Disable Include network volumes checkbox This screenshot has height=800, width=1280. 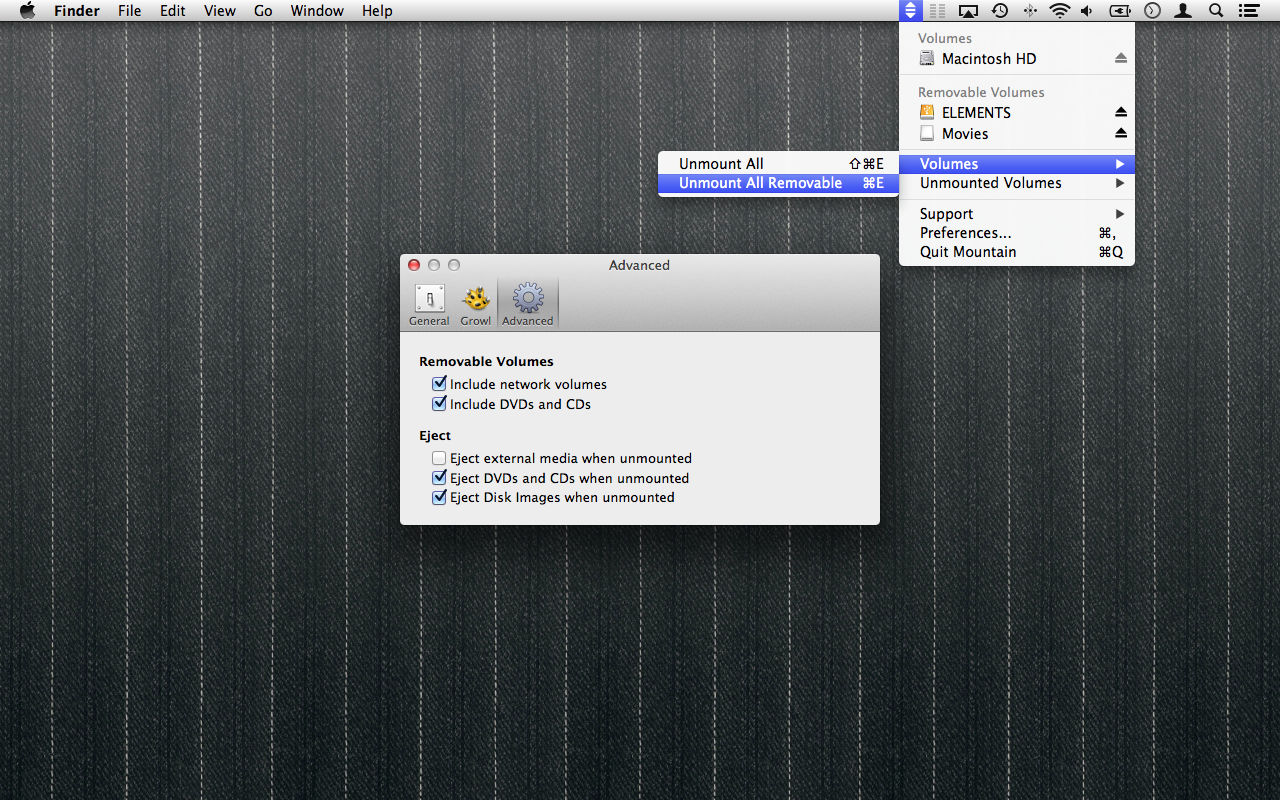(439, 384)
